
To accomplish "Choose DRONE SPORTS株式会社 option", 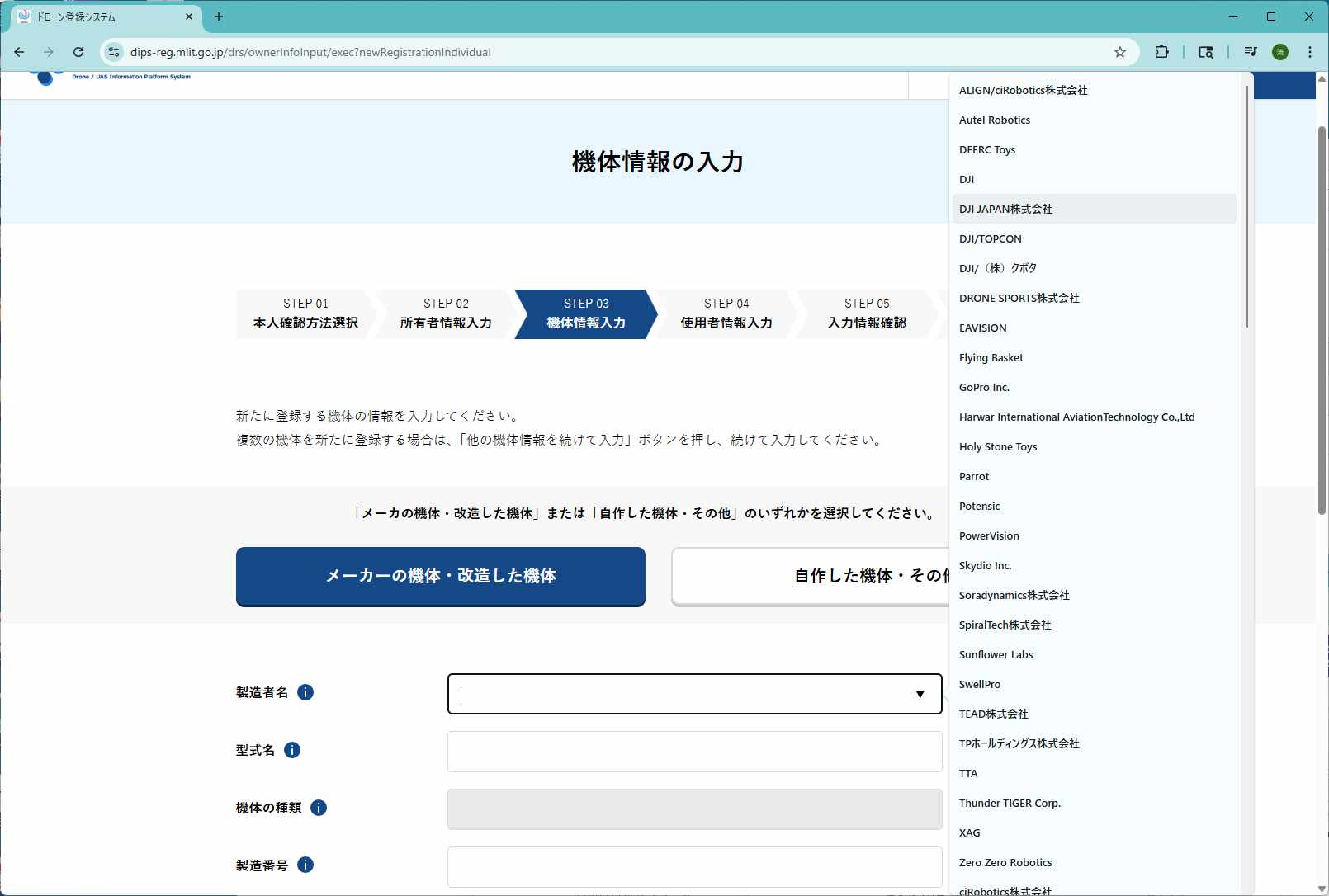I will [1095, 298].
